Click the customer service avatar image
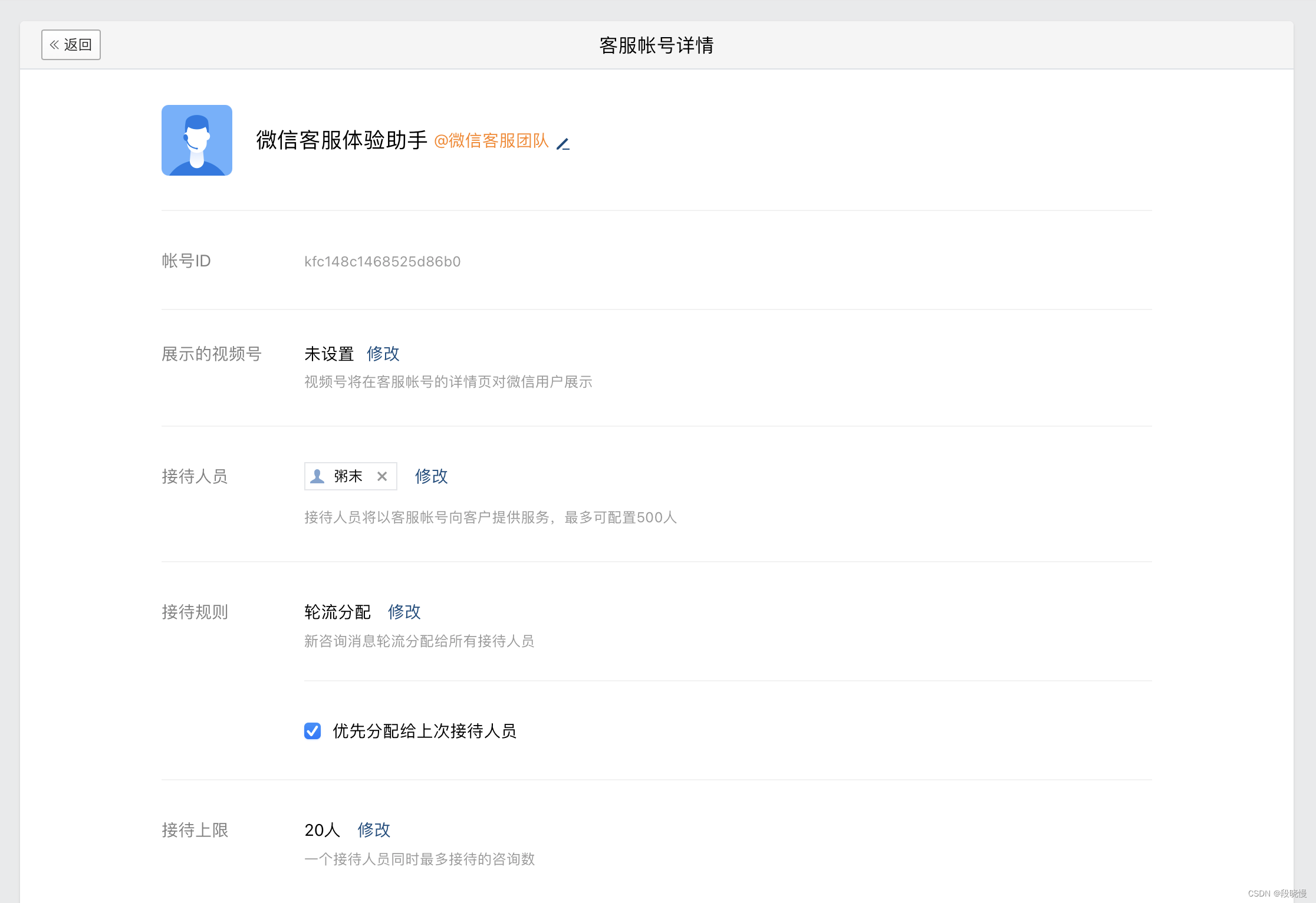Image resolution: width=1316 pixels, height=903 pixels. tap(196, 140)
